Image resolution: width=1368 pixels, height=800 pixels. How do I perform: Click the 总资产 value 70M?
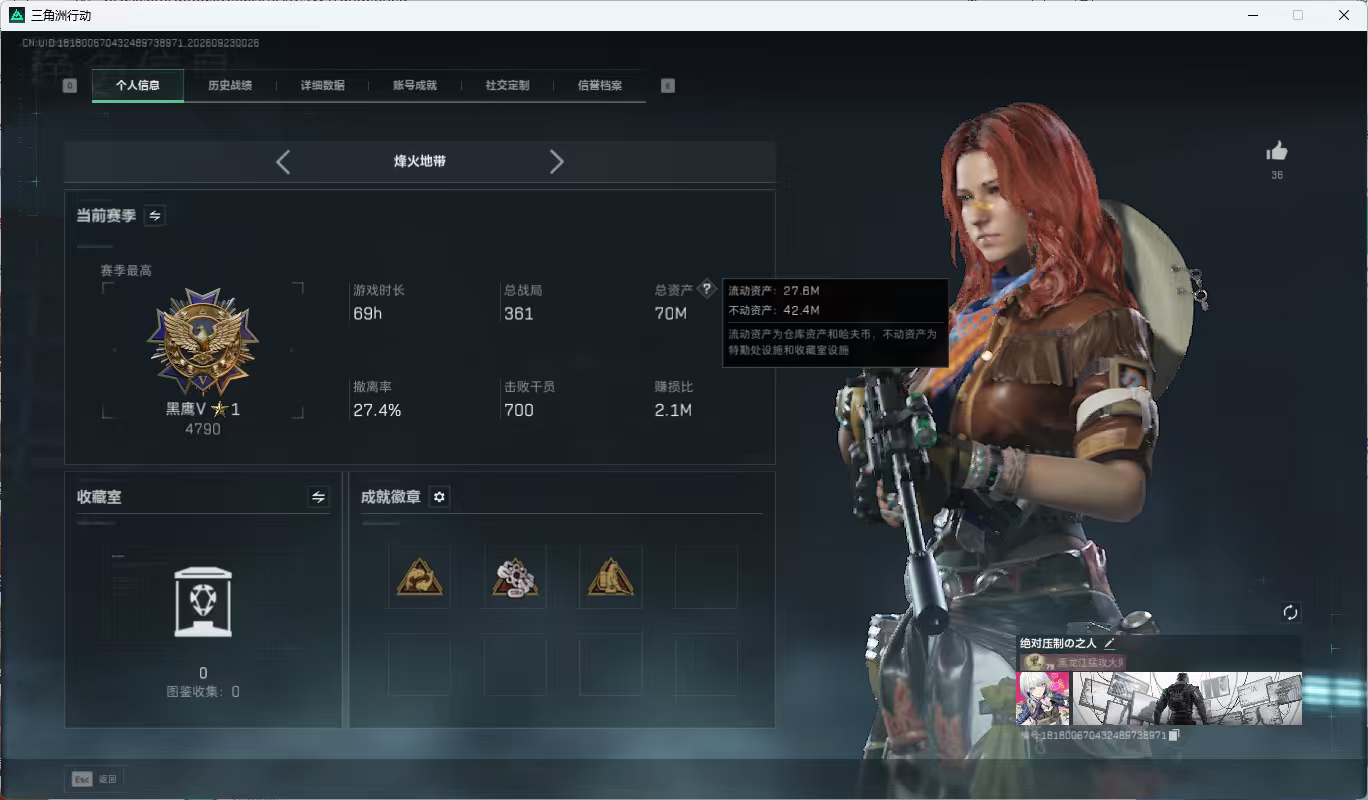click(x=671, y=314)
